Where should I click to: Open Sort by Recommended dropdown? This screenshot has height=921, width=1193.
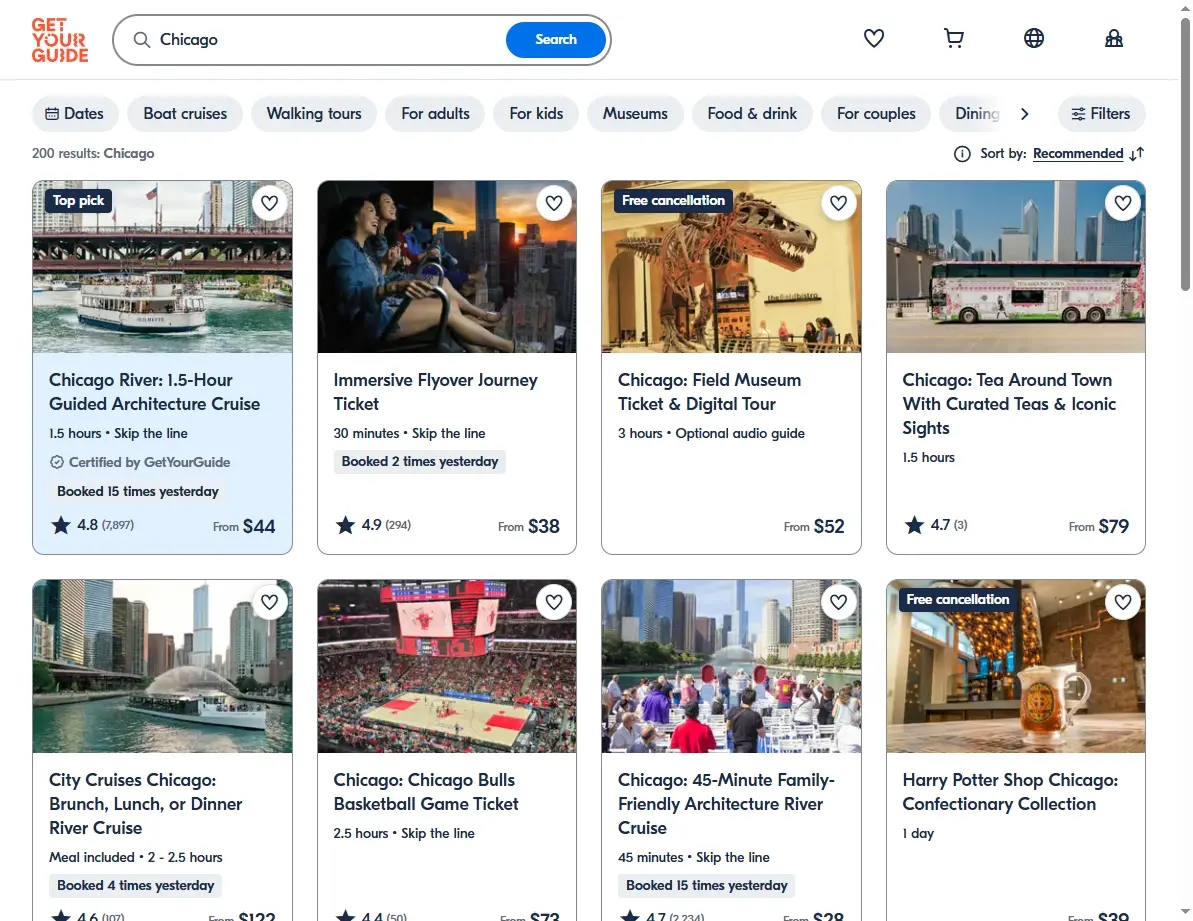(1077, 154)
